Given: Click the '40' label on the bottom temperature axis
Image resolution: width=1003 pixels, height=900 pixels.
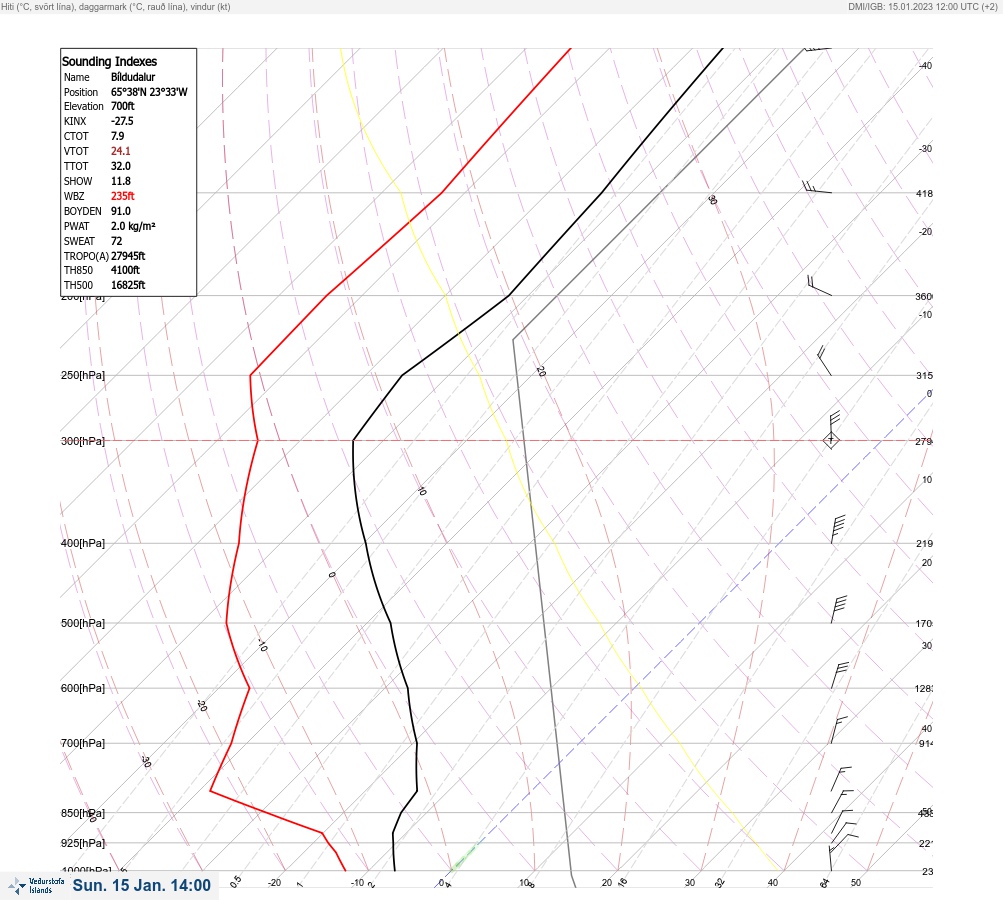Looking at the screenshot, I should (x=773, y=883).
